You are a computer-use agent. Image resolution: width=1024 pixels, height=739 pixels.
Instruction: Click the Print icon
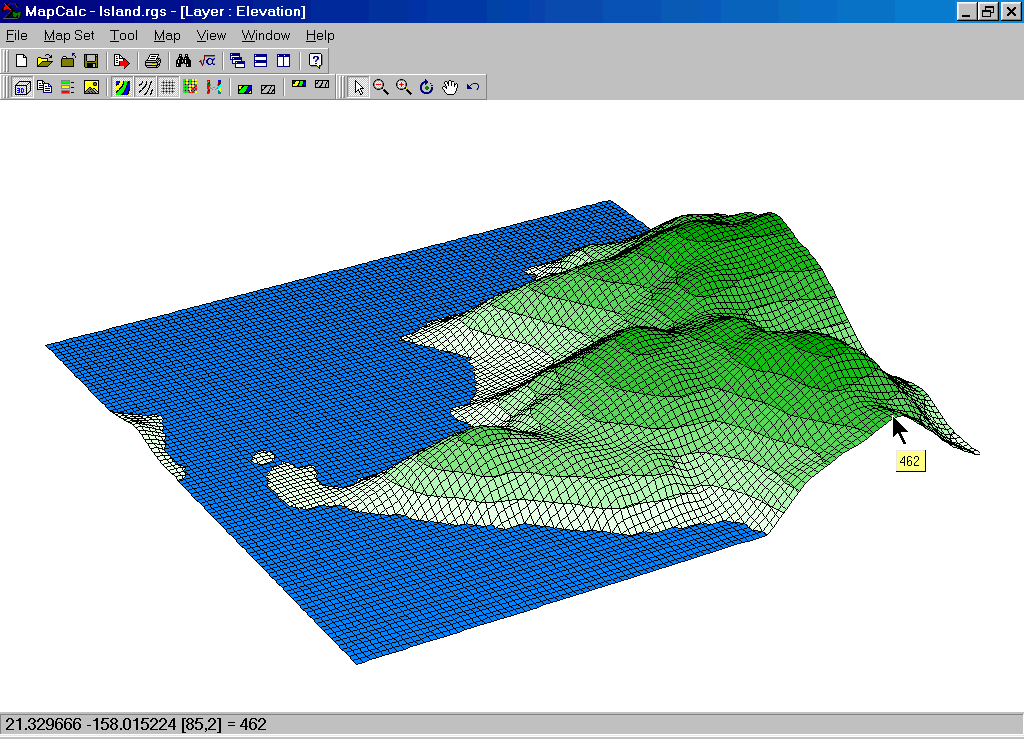[x=153, y=61]
